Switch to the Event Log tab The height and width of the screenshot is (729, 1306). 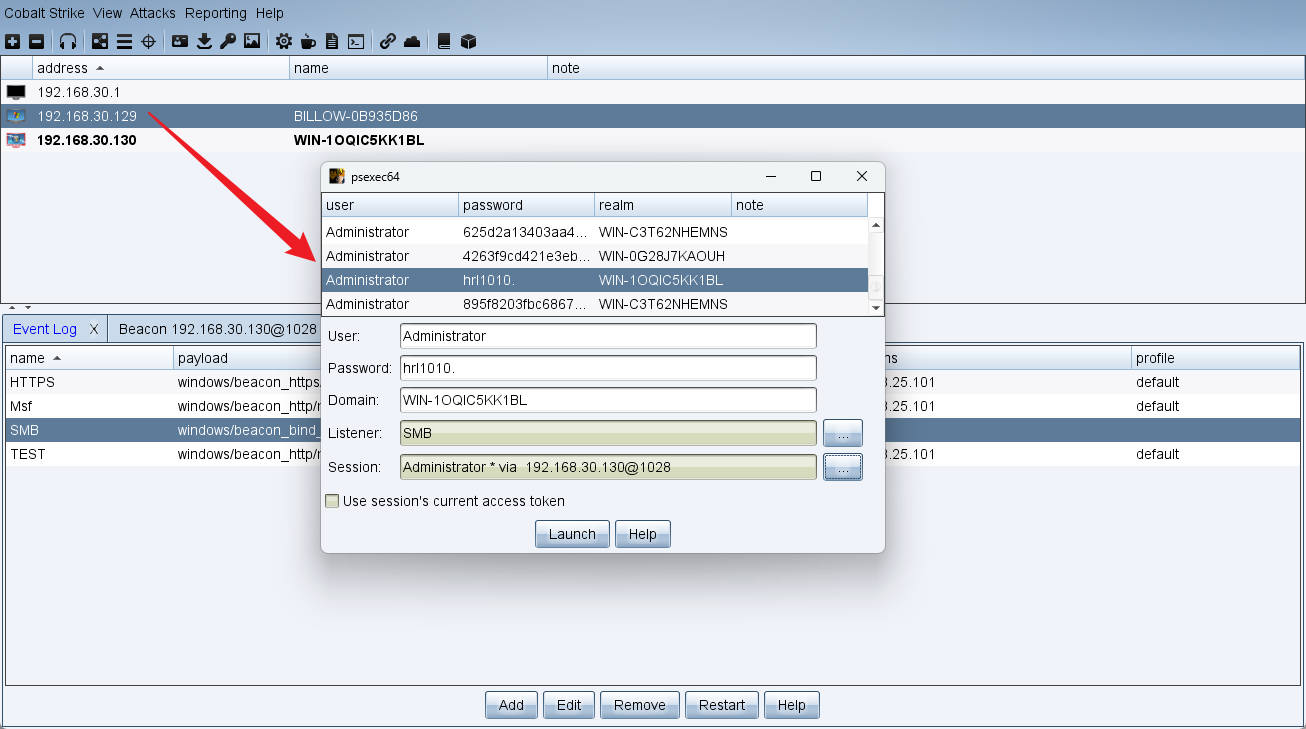[x=45, y=329]
